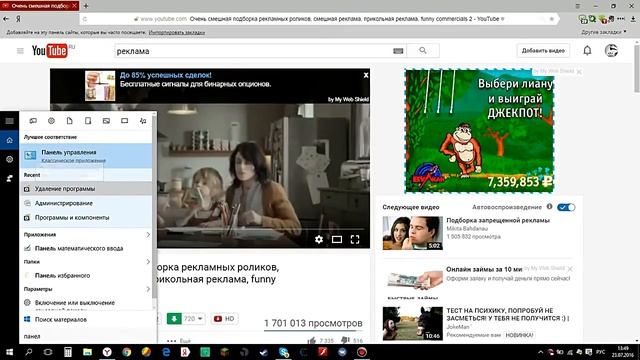
Task: Filter search results by settings gear icon
Action: (51, 121)
